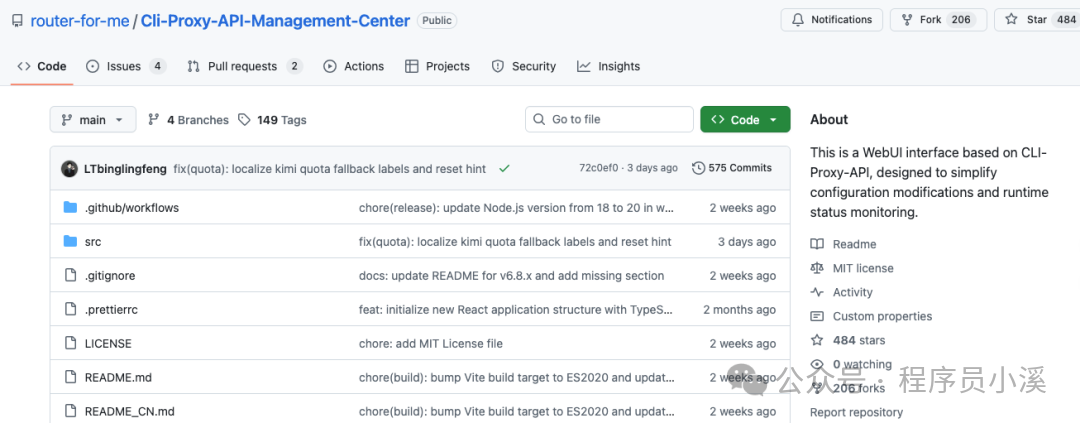Expand the Fork button options

[x=937, y=20]
